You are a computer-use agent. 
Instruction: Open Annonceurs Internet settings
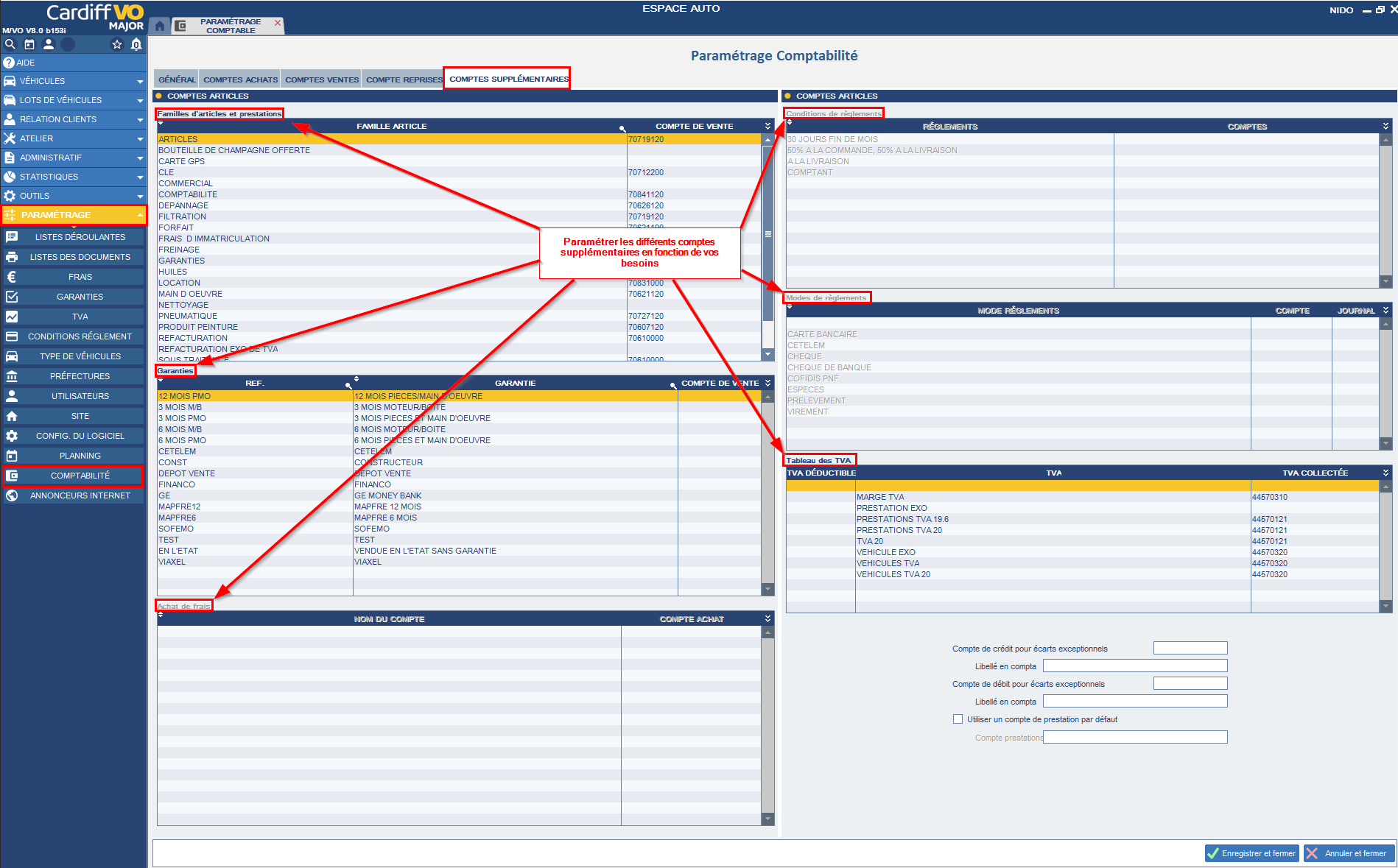pos(73,495)
